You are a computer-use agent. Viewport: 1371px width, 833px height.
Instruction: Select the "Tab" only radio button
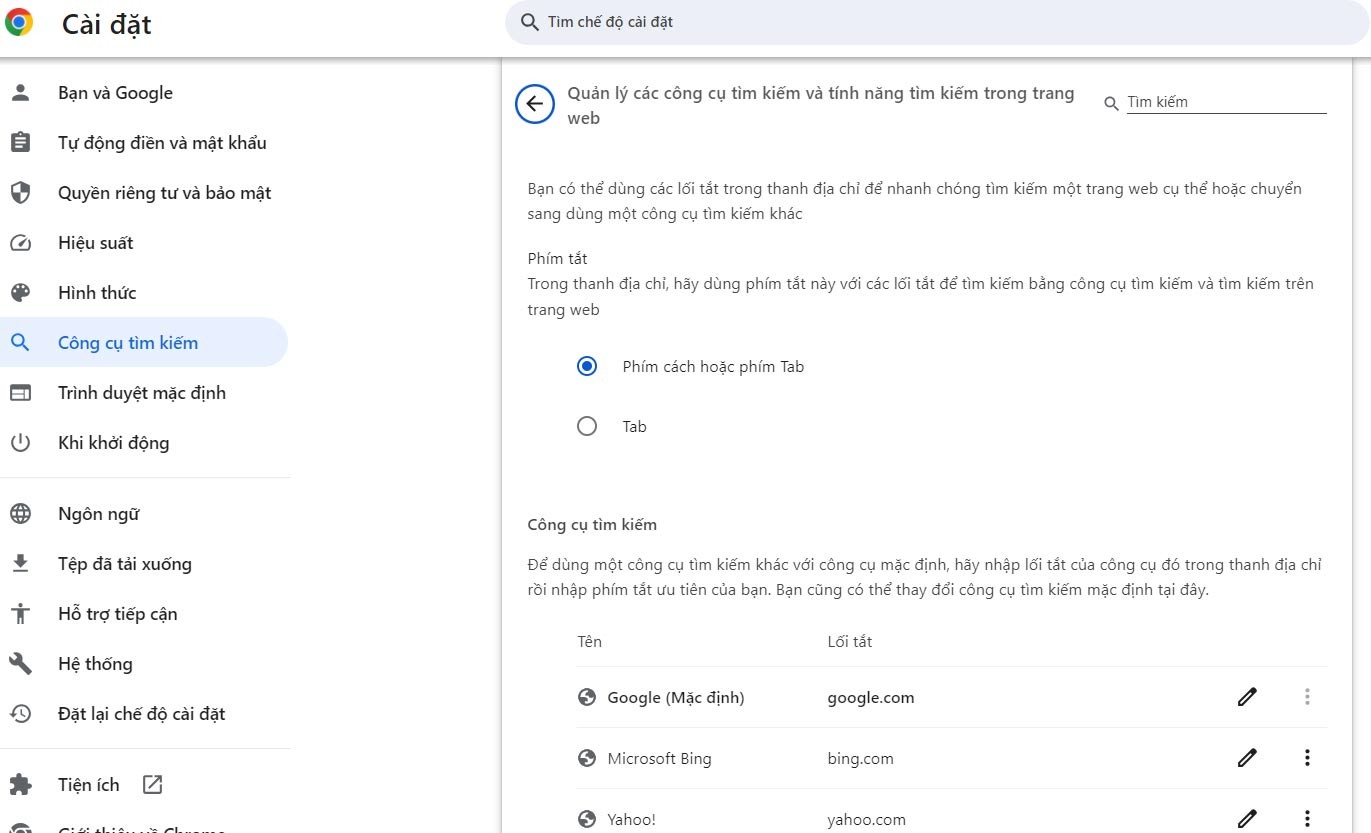(x=587, y=426)
